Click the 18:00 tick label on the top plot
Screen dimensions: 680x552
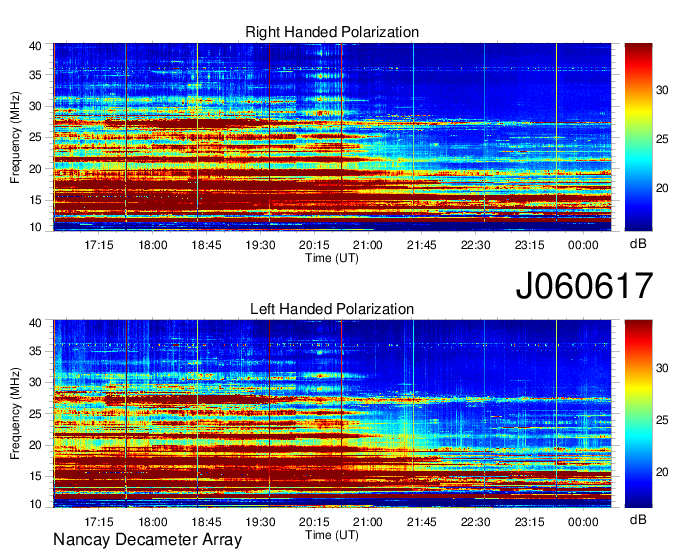pos(153,245)
